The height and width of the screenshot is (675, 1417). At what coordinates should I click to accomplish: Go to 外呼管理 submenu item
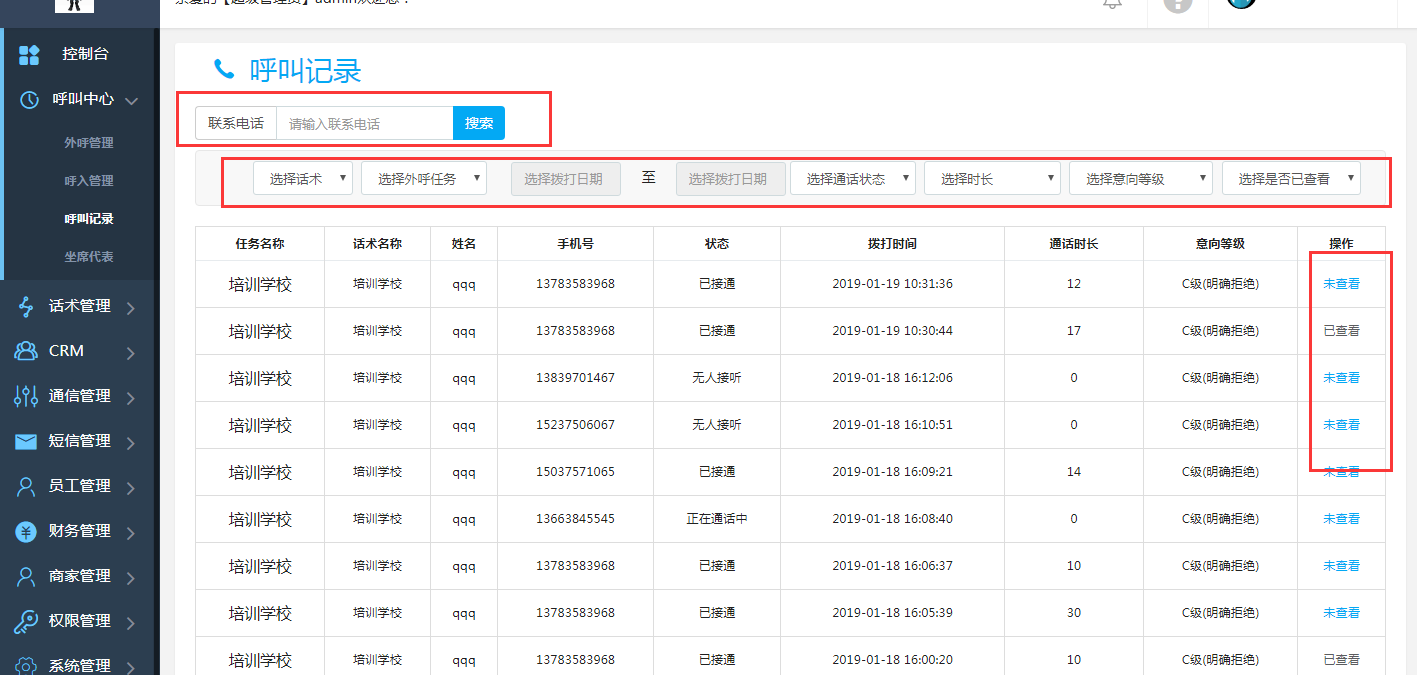pos(89,143)
